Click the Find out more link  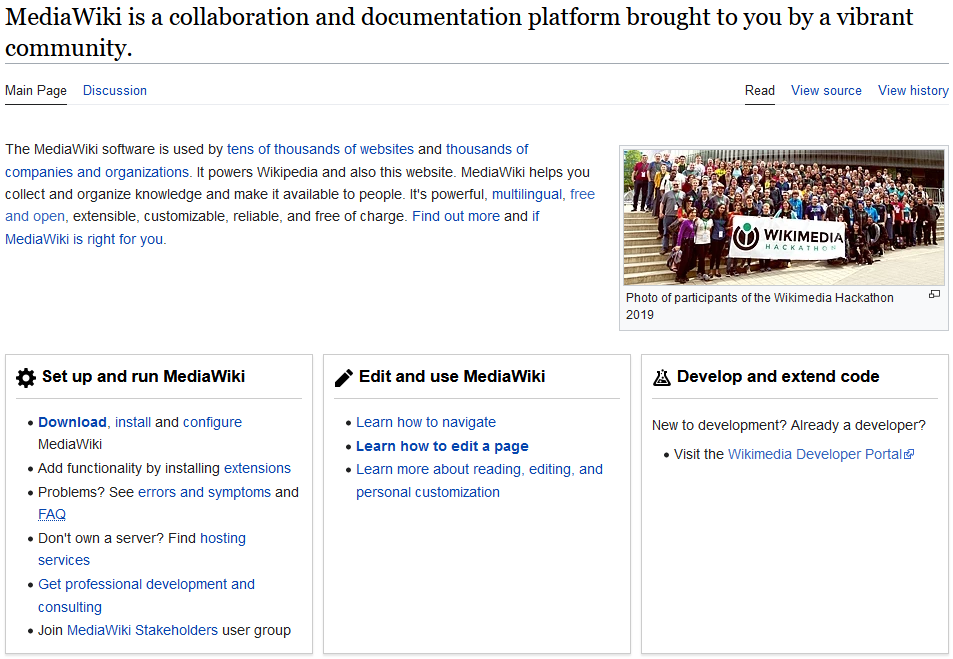[456, 216]
